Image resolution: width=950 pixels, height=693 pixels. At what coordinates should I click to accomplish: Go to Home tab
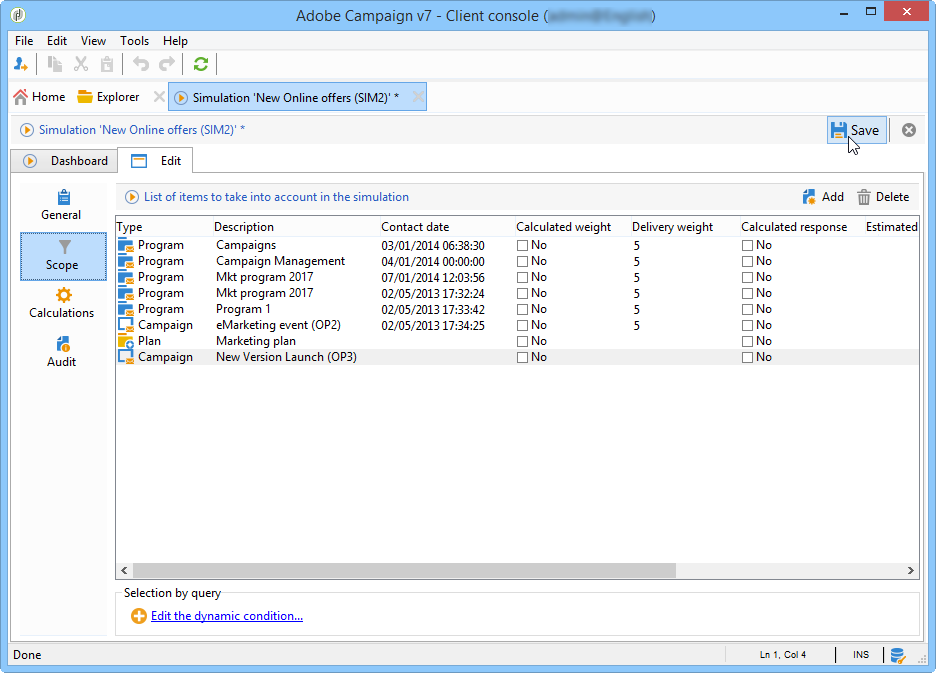[x=39, y=97]
